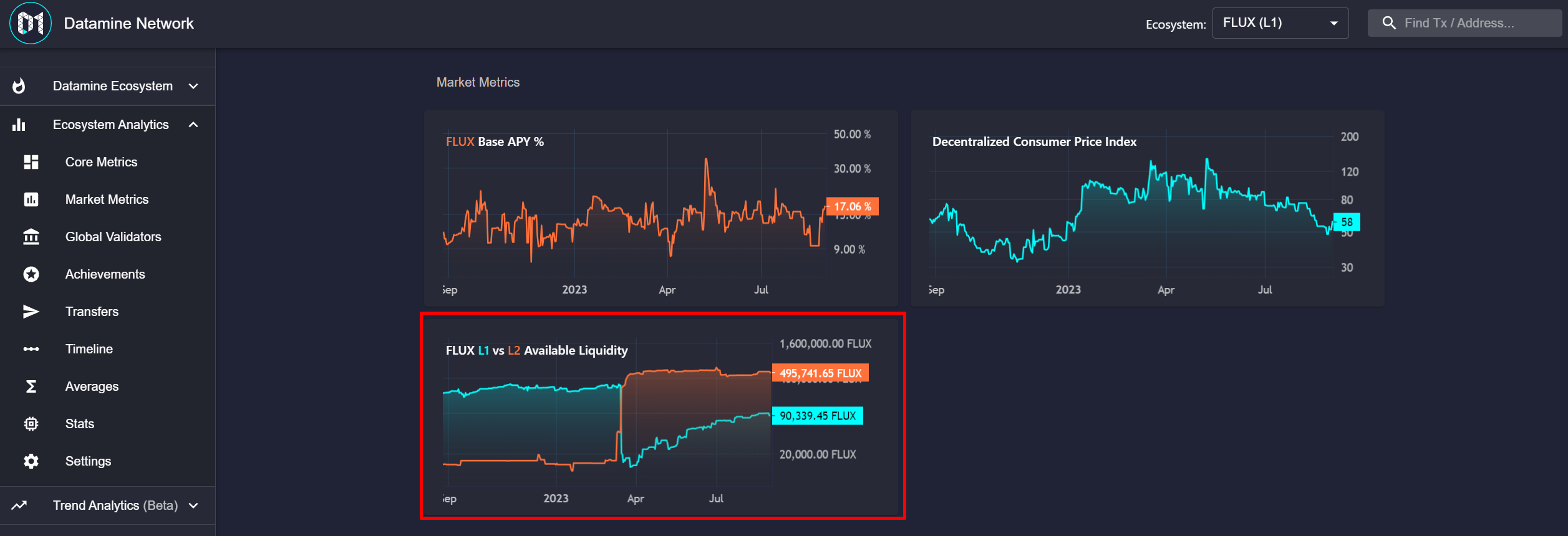
Task: Click the 20,000.00 FLUX axis label
Action: pos(818,455)
